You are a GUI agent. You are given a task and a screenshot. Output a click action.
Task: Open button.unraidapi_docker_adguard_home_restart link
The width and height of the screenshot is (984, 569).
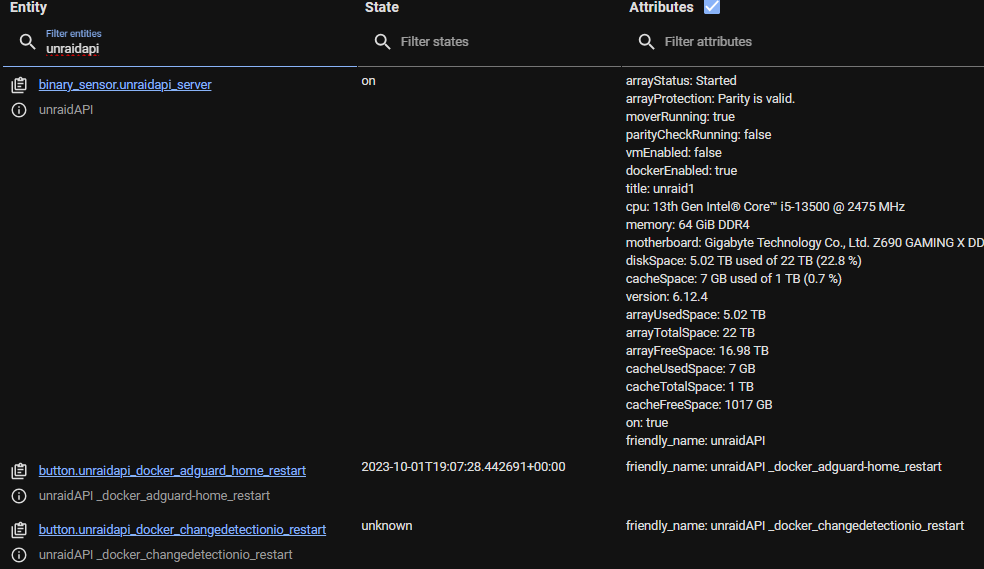[x=172, y=471]
